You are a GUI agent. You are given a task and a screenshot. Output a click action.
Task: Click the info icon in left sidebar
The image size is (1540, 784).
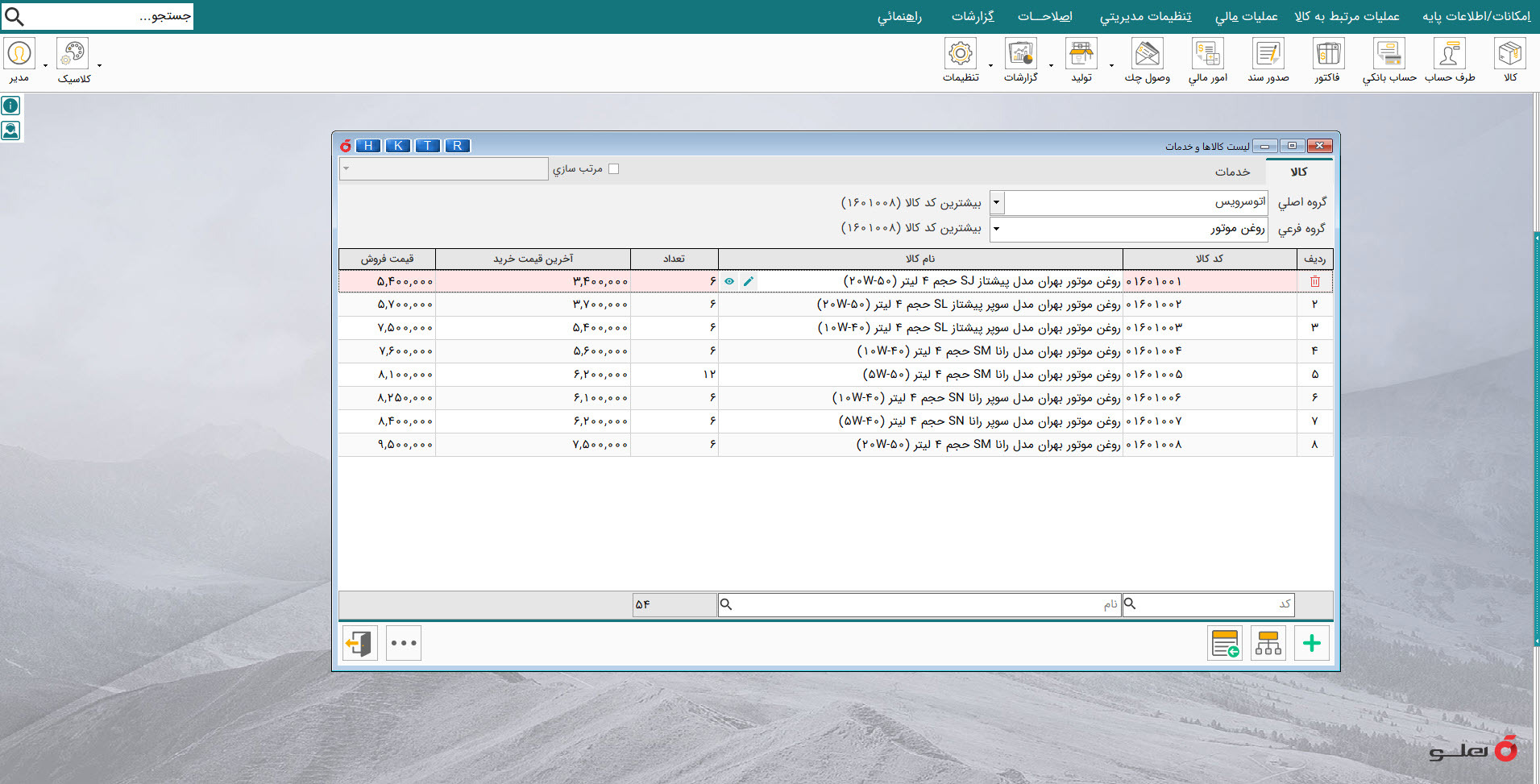tap(10, 106)
